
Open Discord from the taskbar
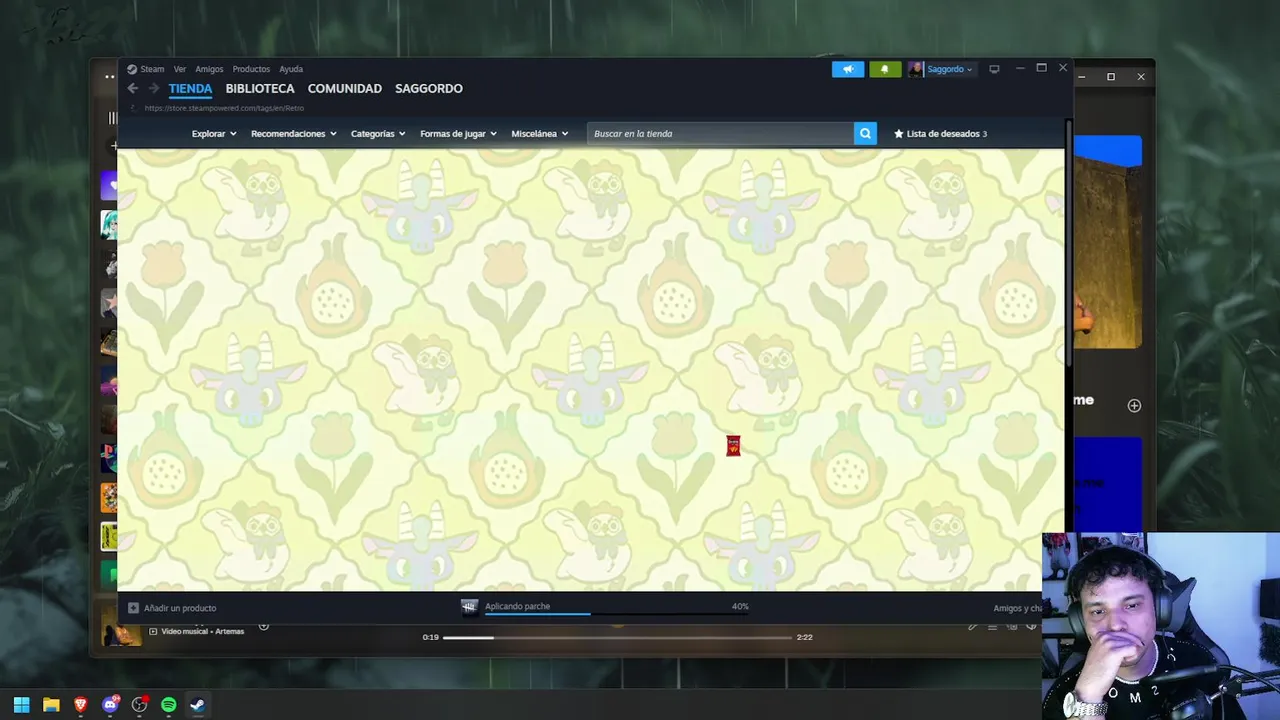pos(111,705)
